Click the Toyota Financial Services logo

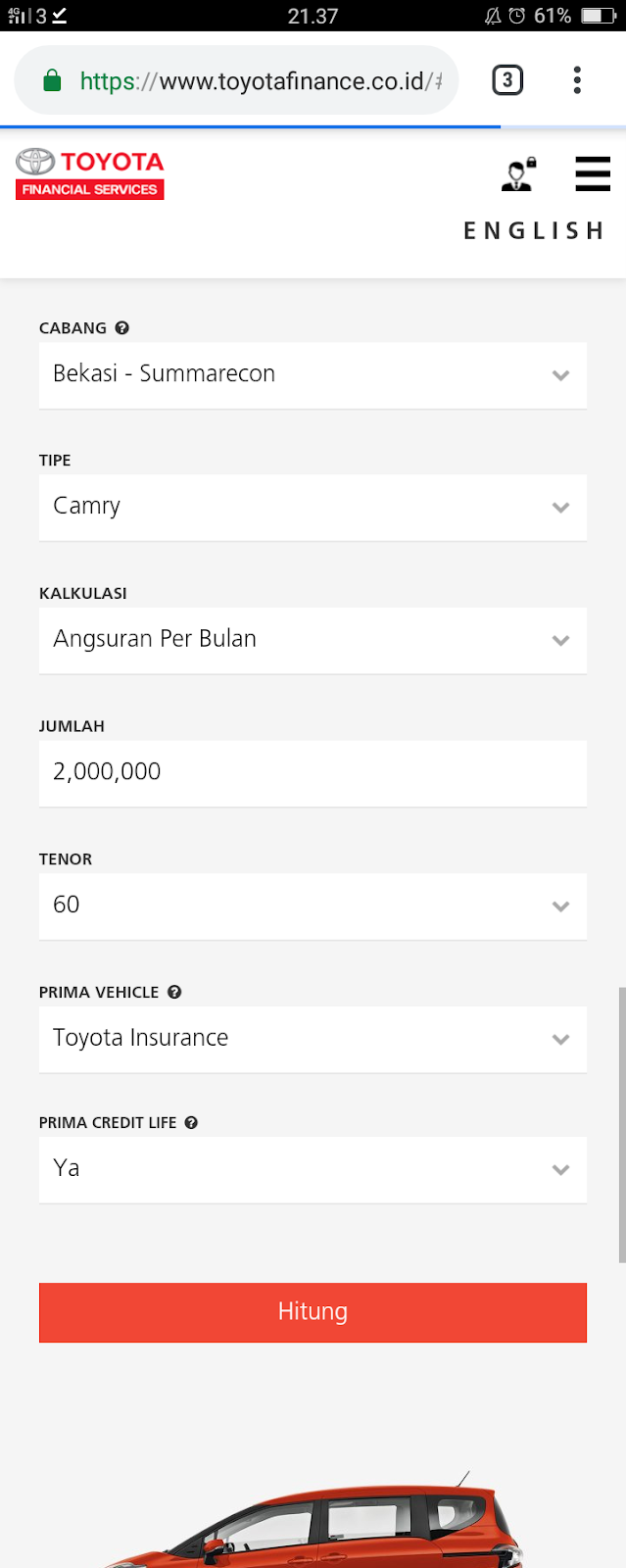(x=90, y=173)
